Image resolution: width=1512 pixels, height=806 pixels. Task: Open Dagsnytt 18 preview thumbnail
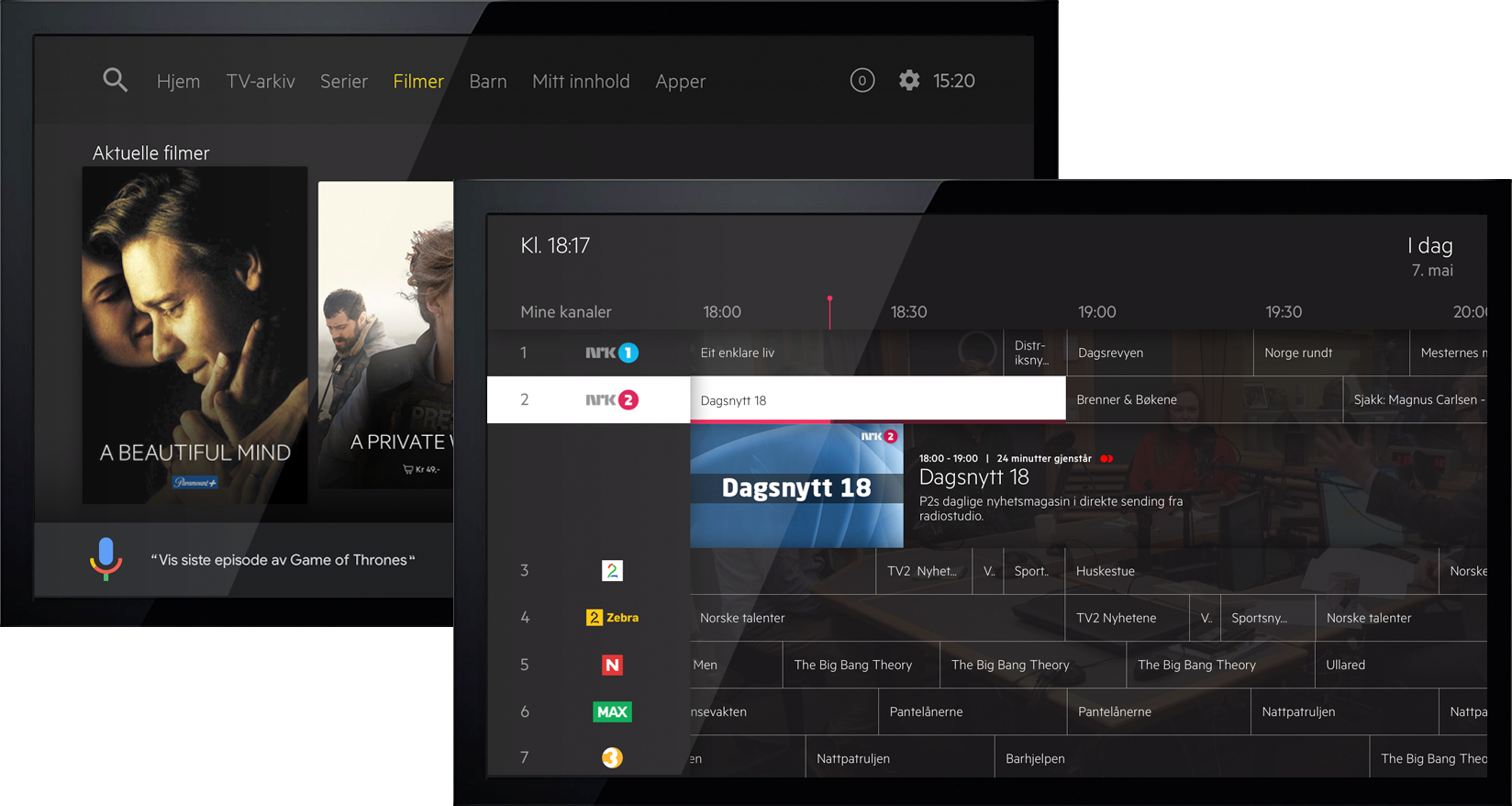point(796,486)
